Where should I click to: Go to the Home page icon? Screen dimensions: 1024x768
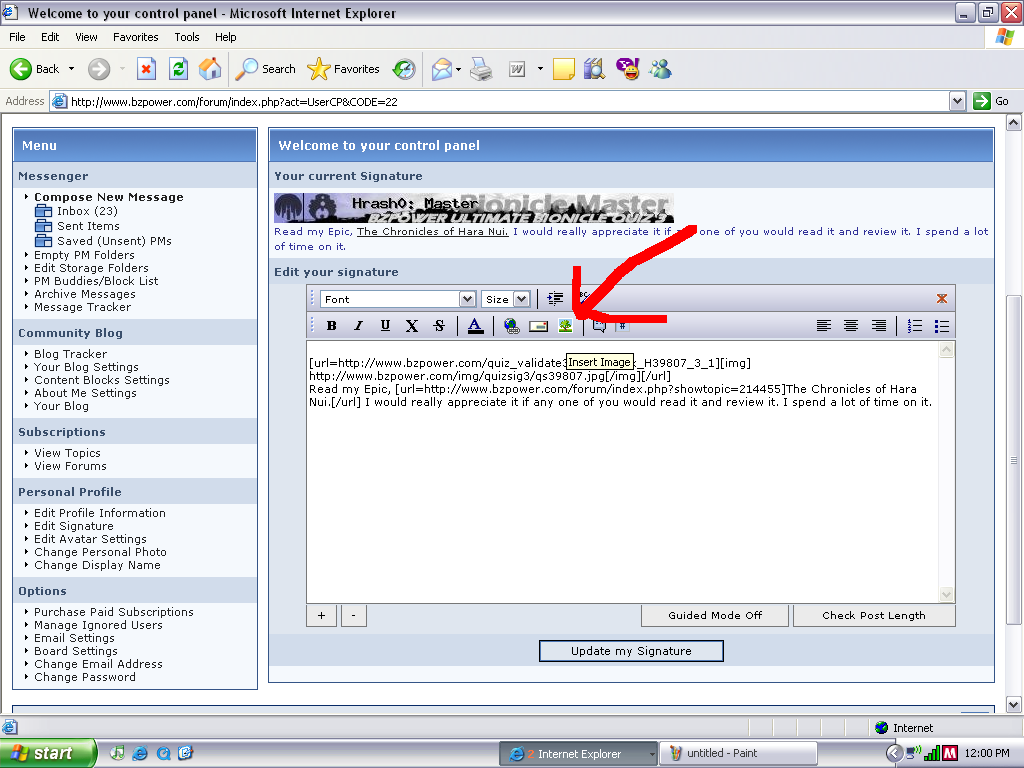[x=210, y=69]
